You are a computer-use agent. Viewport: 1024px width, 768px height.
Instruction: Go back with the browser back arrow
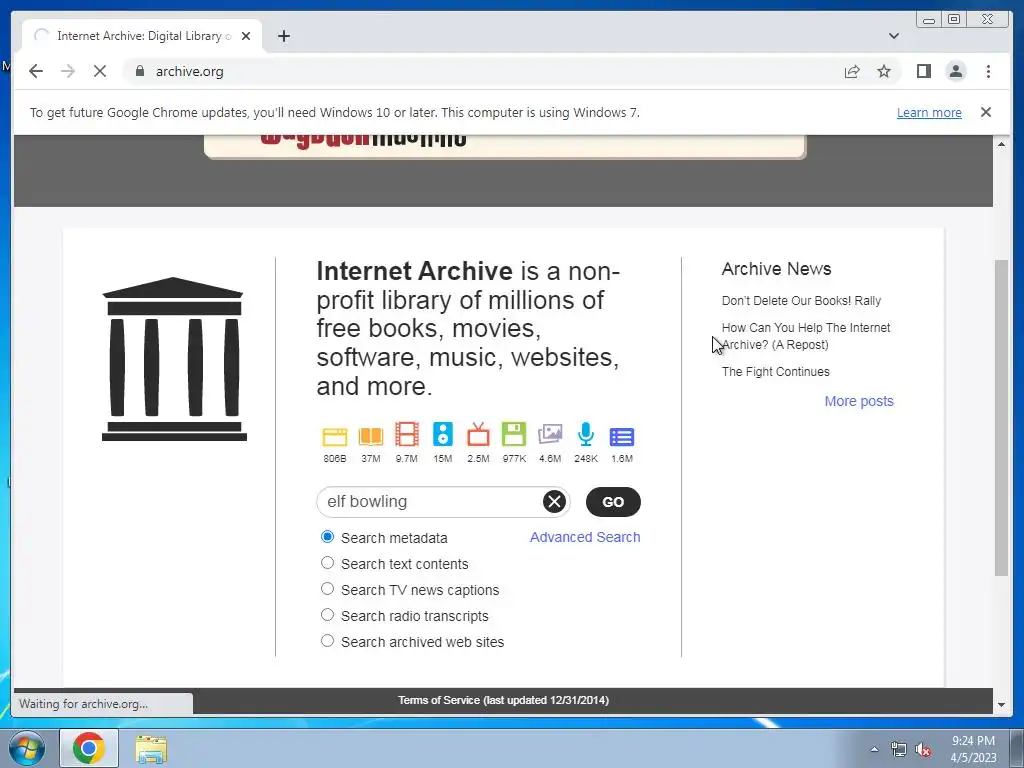coord(36,71)
